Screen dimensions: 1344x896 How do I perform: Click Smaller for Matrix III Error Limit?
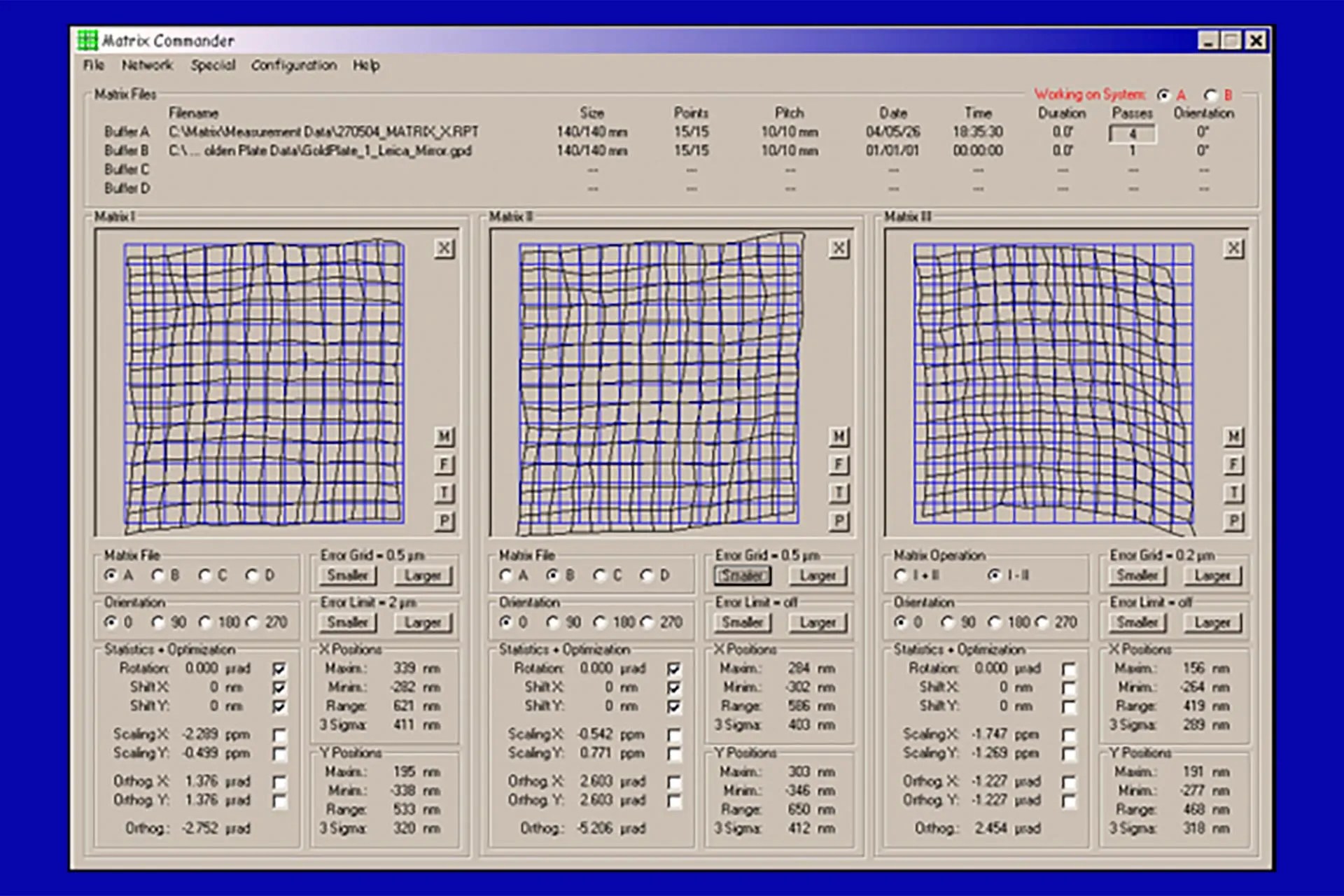pyautogui.click(x=1137, y=622)
